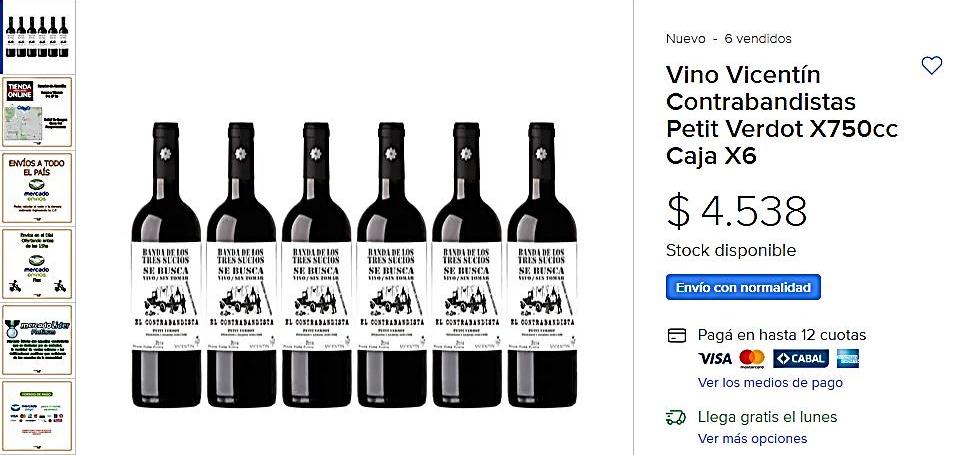Click the credit card payment icon
The width and height of the screenshot is (963, 455).
tap(677, 335)
